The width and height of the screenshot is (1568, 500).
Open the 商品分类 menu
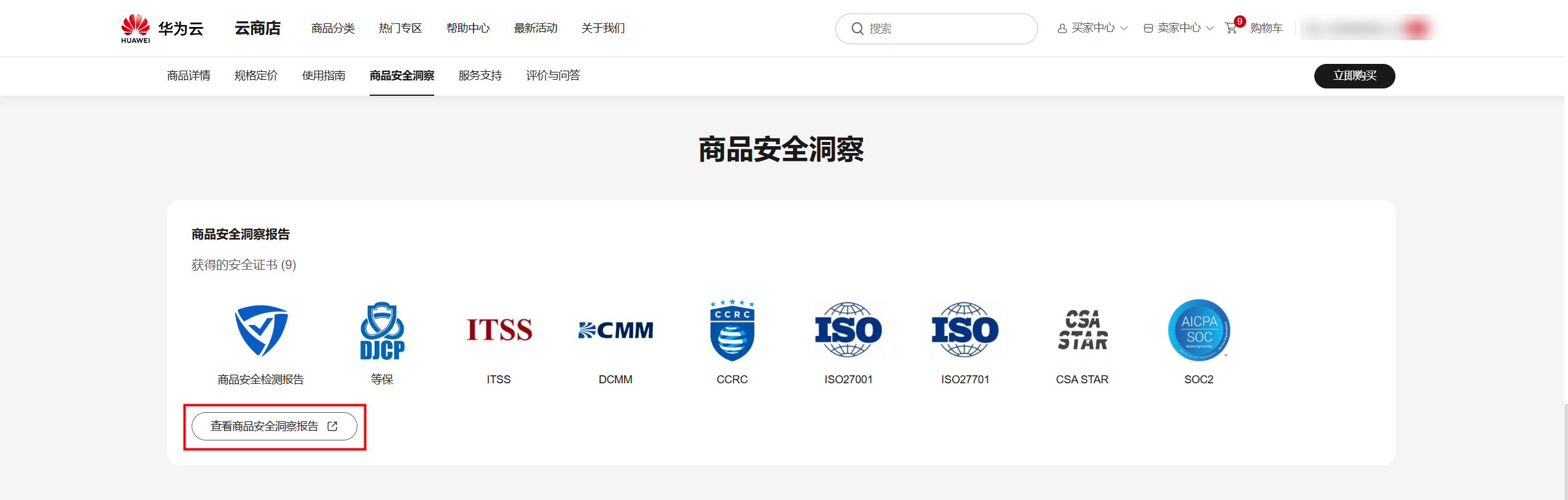click(333, 28)
